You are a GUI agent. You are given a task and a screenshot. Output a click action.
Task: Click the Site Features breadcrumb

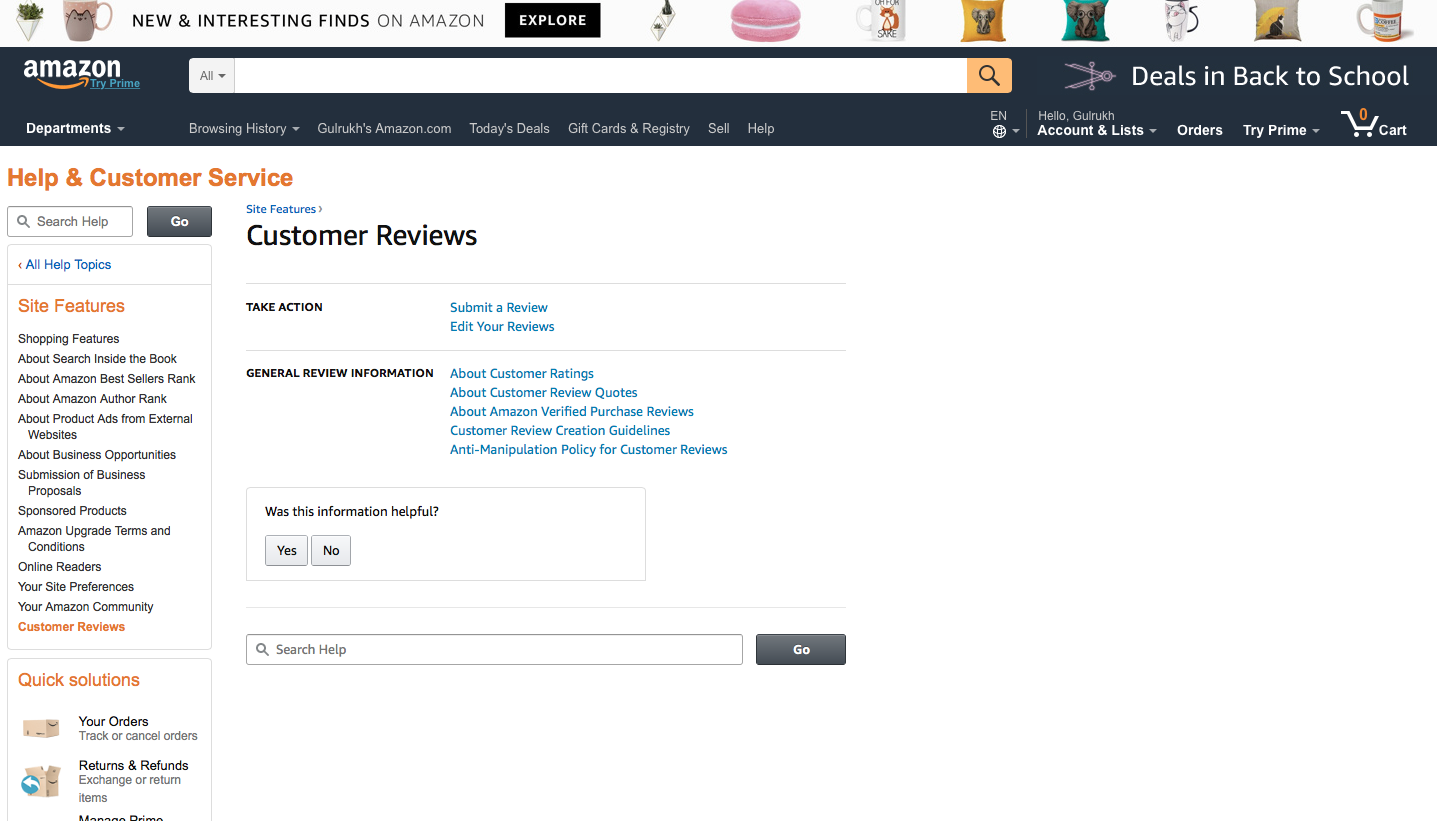(281, 209)
